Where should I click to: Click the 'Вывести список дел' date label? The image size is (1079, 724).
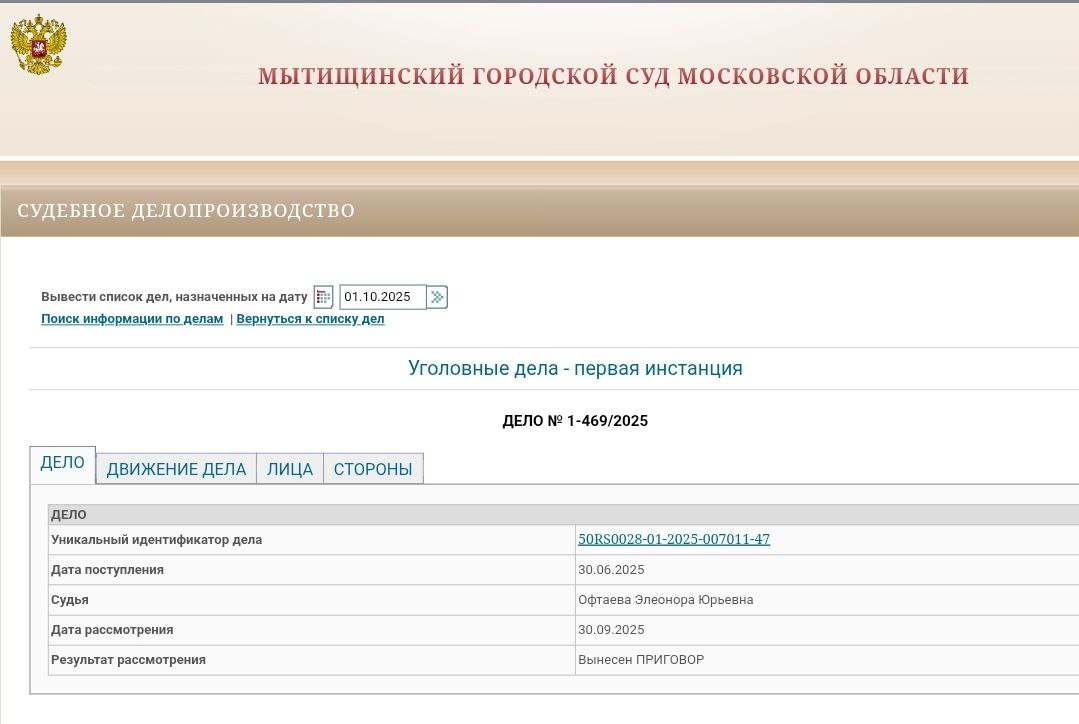coord(174,297)
